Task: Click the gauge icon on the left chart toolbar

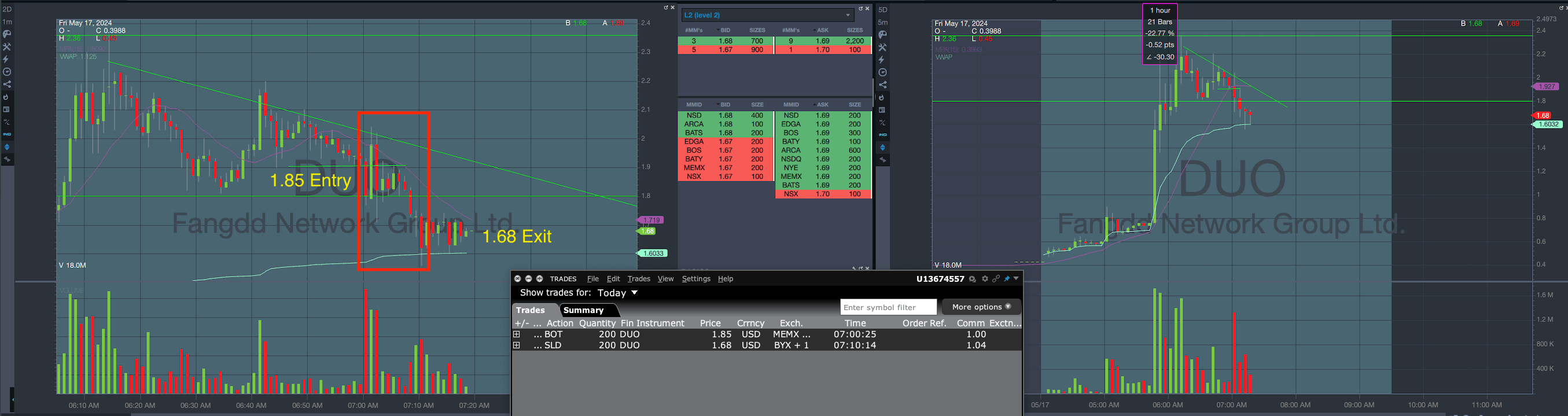Action: pos(7,72)
